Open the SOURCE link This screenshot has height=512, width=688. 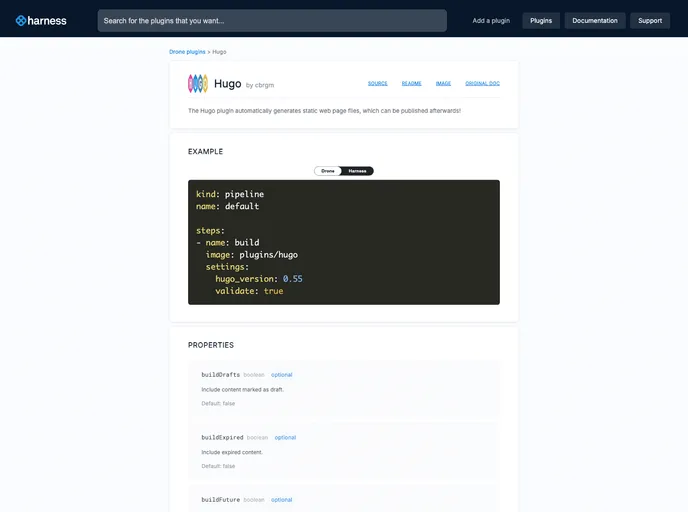point(377,83)
